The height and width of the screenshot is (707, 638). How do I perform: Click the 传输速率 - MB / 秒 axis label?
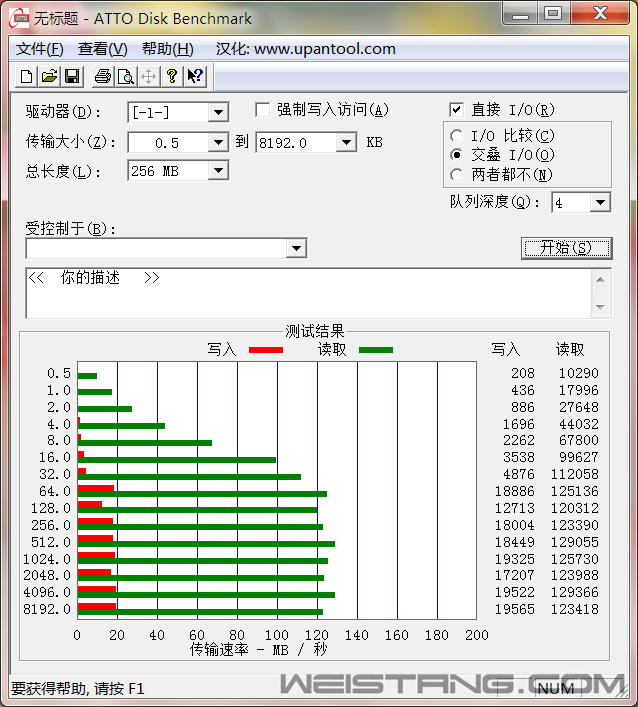coord(259,649)
